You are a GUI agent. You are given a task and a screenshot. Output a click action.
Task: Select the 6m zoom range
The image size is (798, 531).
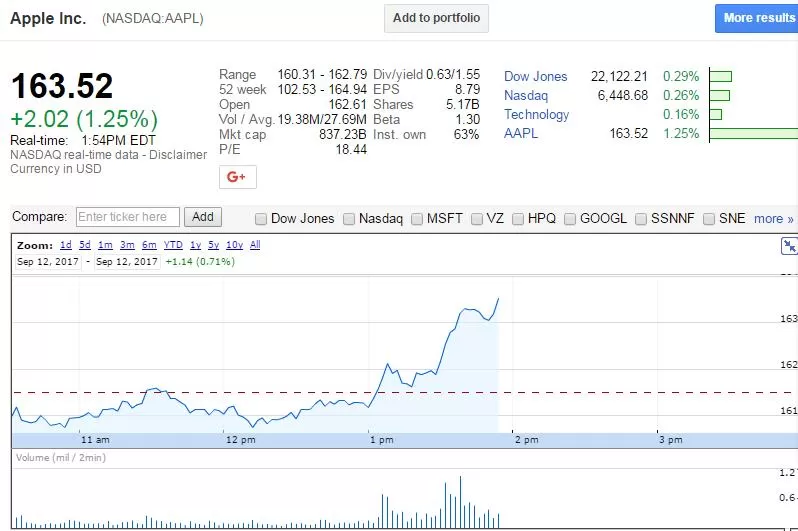[149, 245]
